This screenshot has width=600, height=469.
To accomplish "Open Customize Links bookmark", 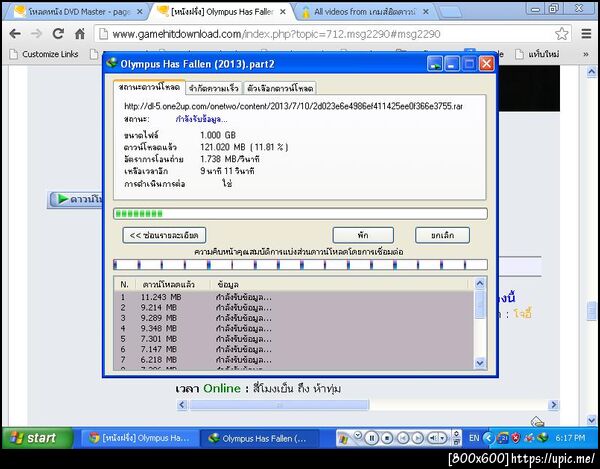I will coord(44,54).
